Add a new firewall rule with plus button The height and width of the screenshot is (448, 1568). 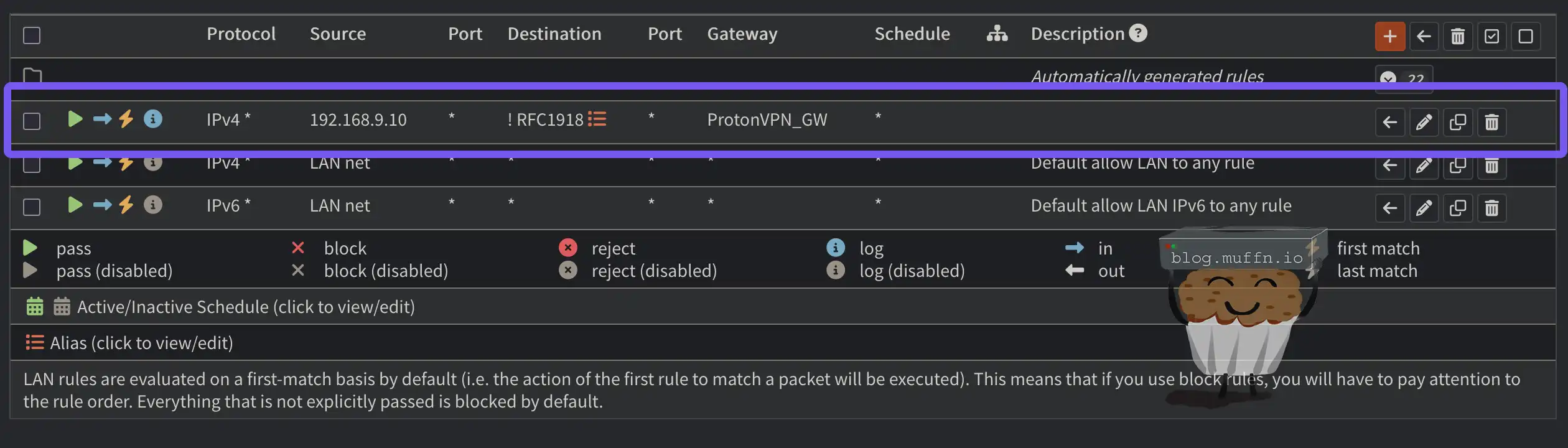[1389, 36]
